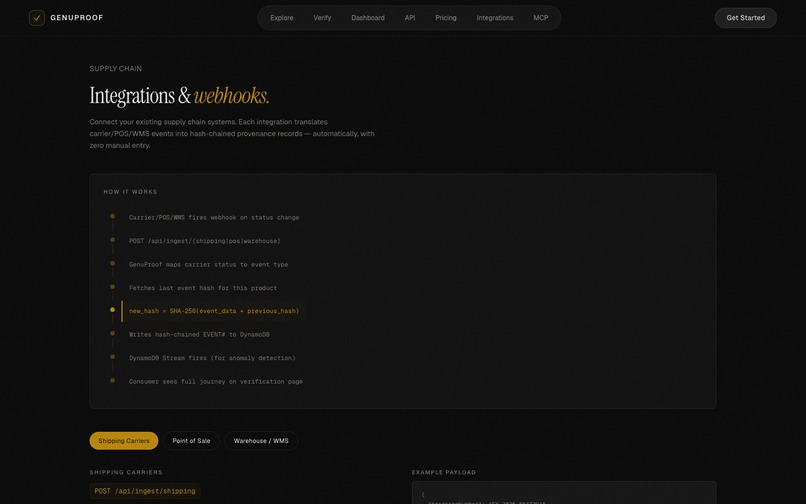Click the EXAMPLE PAYLOAD label
This screenshot has width=806, height=504.
pos(444,472)
